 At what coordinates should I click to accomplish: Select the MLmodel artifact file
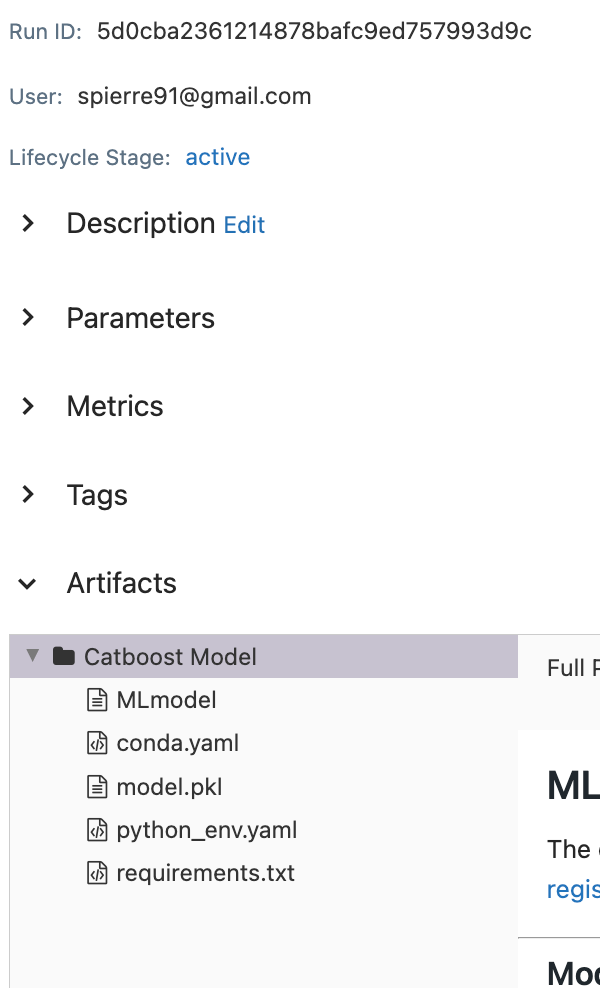(x=166, y=700)
